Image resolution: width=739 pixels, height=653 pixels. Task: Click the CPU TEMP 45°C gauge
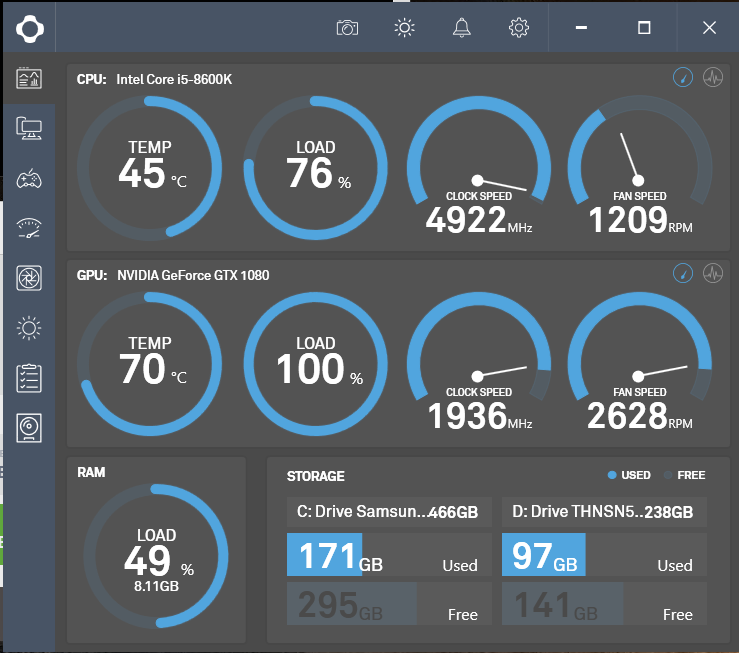coord(150,168)
